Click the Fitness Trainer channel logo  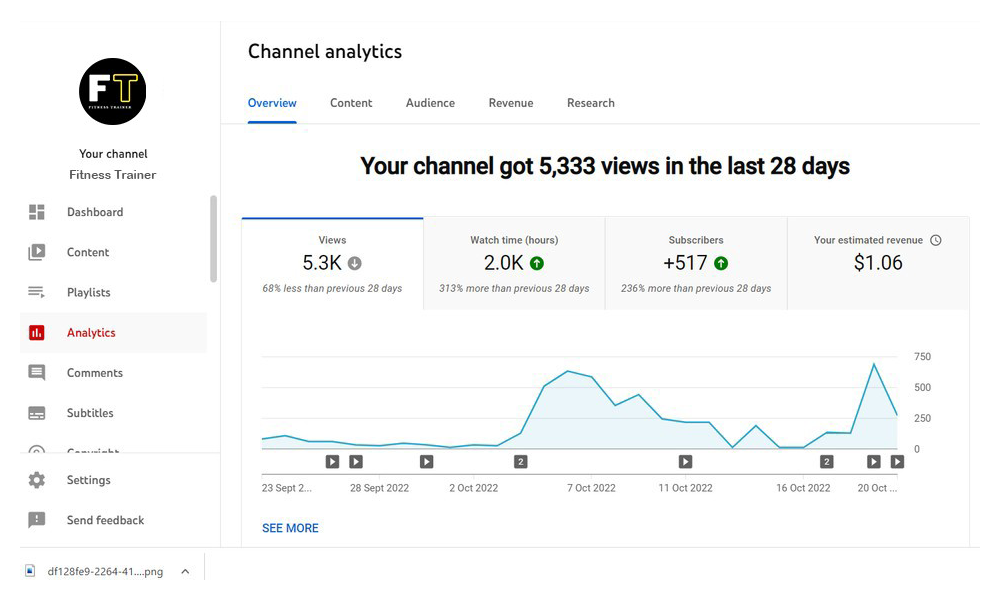pos(113,91)
